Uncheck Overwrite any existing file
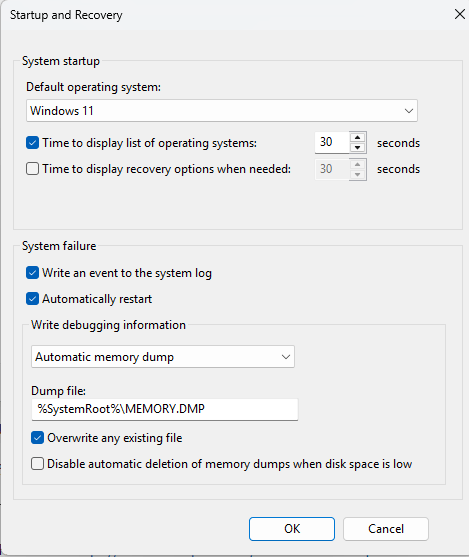 (x=37, y=438)
